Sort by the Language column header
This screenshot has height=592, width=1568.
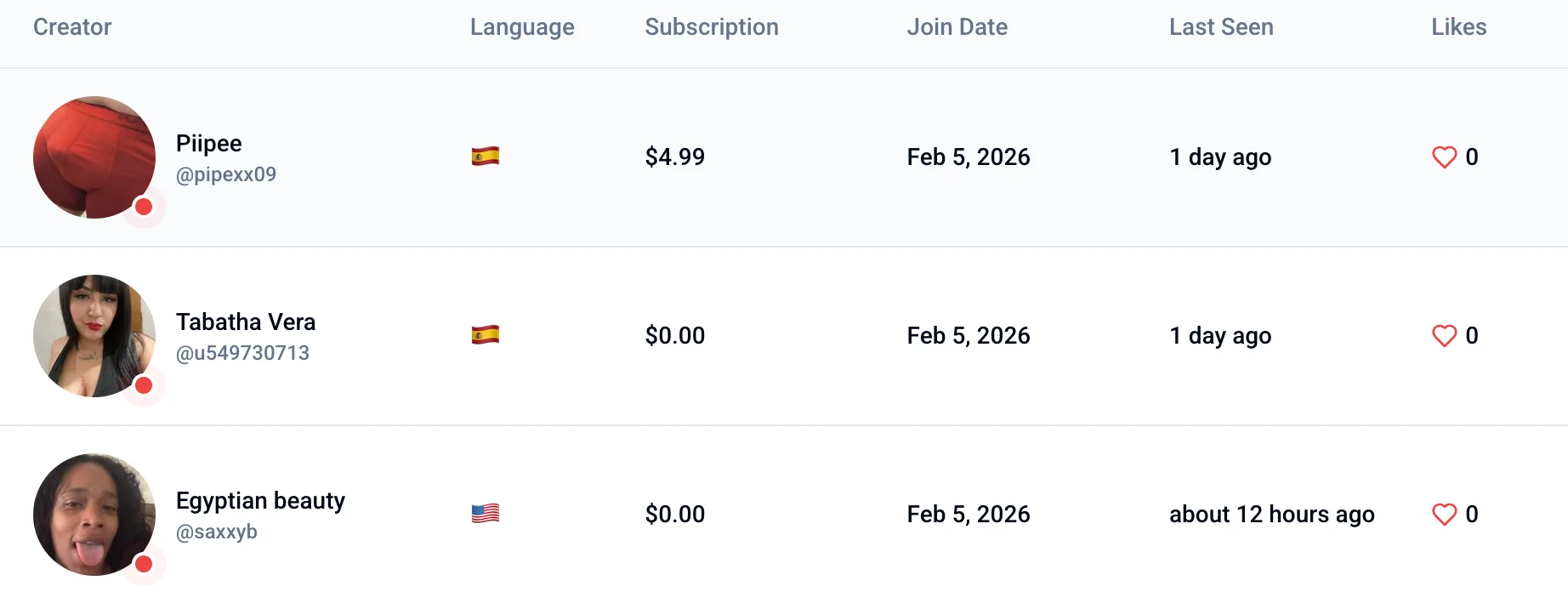tap(522, 27)
